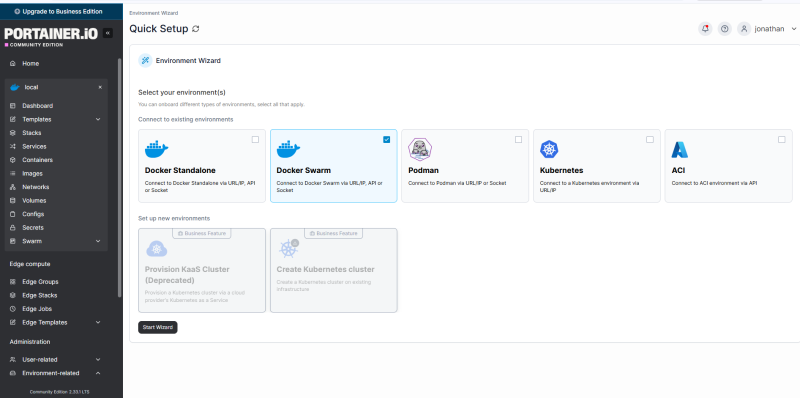Image resolution: width=800 pixels, height=398 pixels.
Task: Click the Environment-related icon in sidebar
Action: point(13,374)
